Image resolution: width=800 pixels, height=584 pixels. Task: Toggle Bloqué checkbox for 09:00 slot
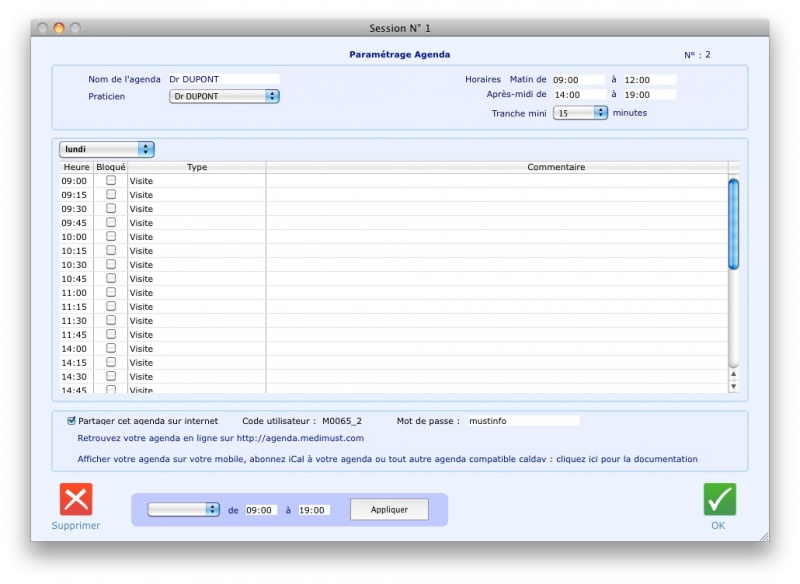(x=111, y=181)
